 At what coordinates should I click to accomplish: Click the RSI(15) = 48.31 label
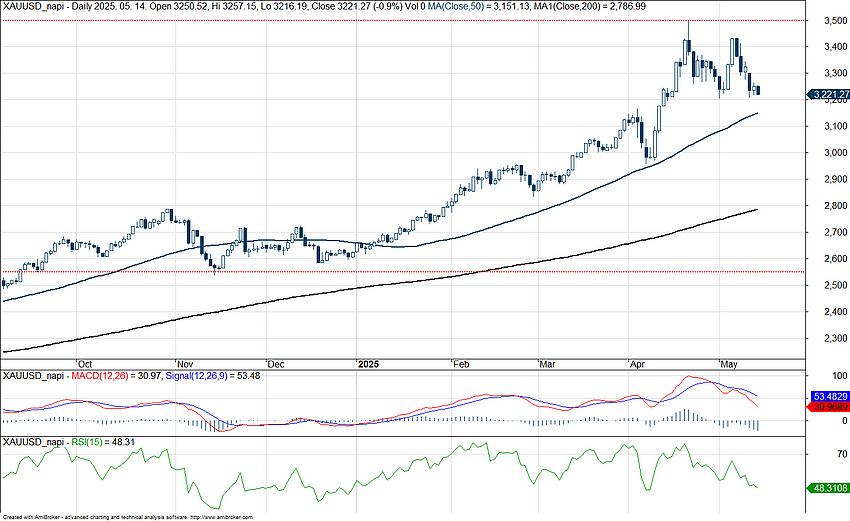pos(103,442)
